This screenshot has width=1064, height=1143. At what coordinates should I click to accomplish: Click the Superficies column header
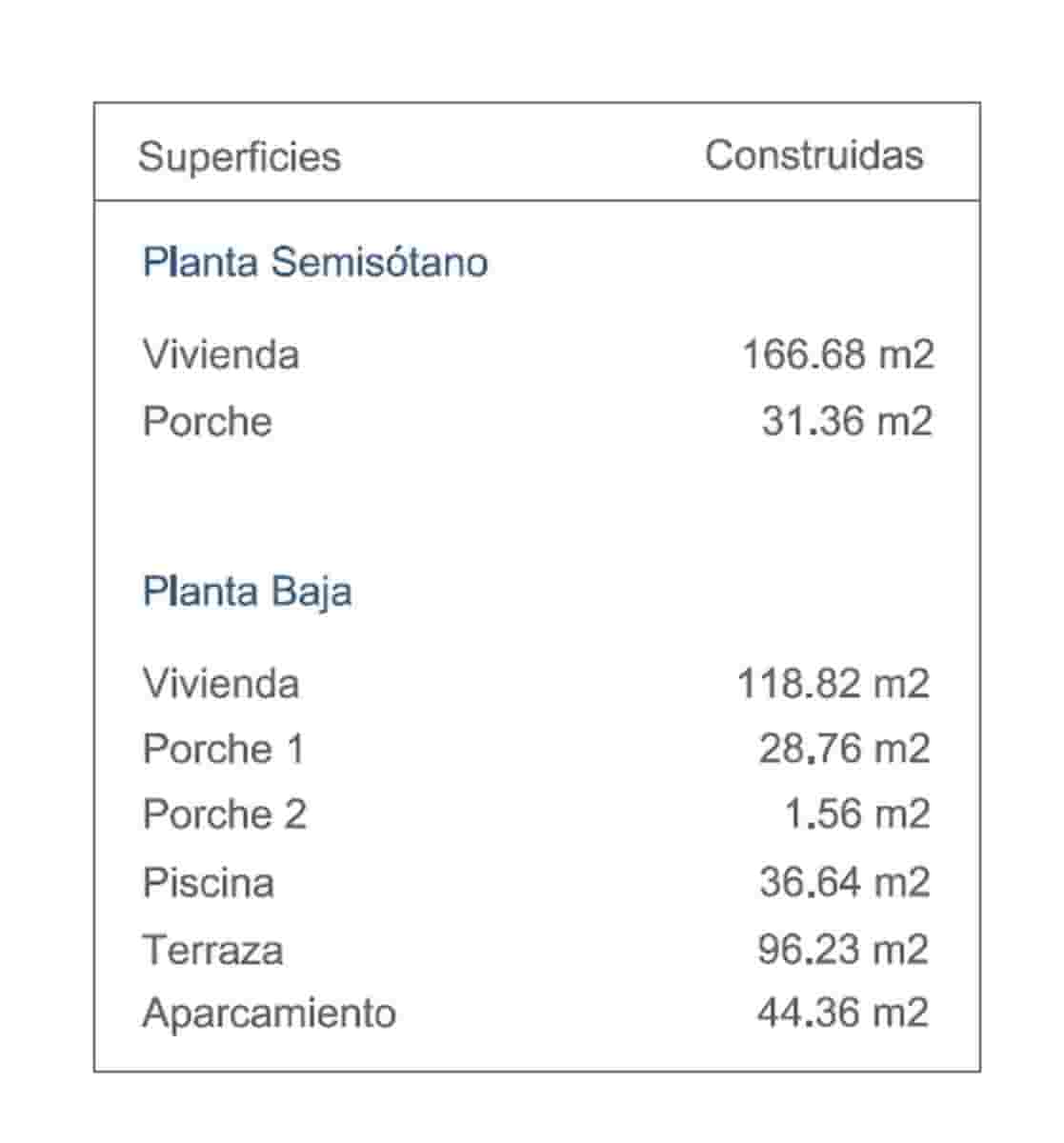click(x=239, y=157)
